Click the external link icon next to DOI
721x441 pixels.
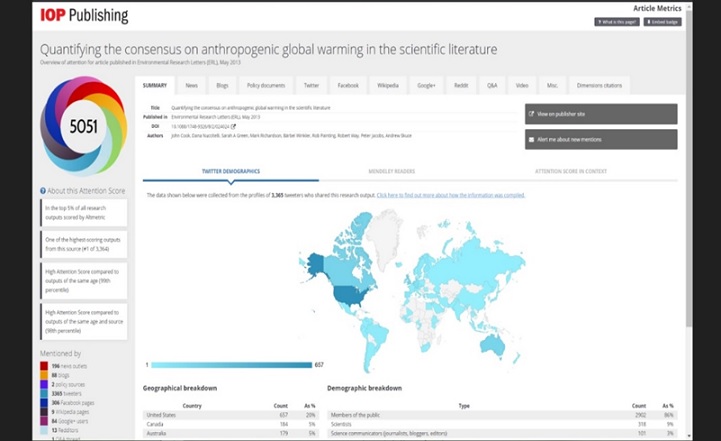pyautogui.click(x=233, y=126)
